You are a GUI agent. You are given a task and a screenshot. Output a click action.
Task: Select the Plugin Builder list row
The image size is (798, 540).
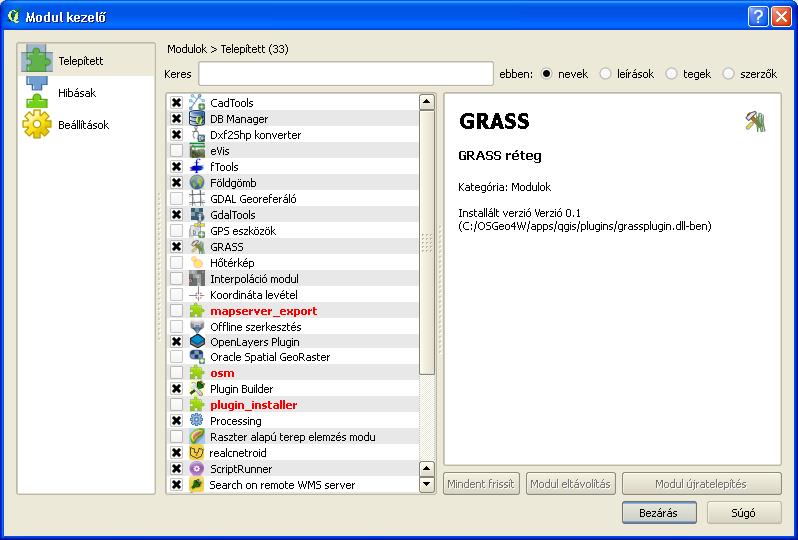pos(293,389)
